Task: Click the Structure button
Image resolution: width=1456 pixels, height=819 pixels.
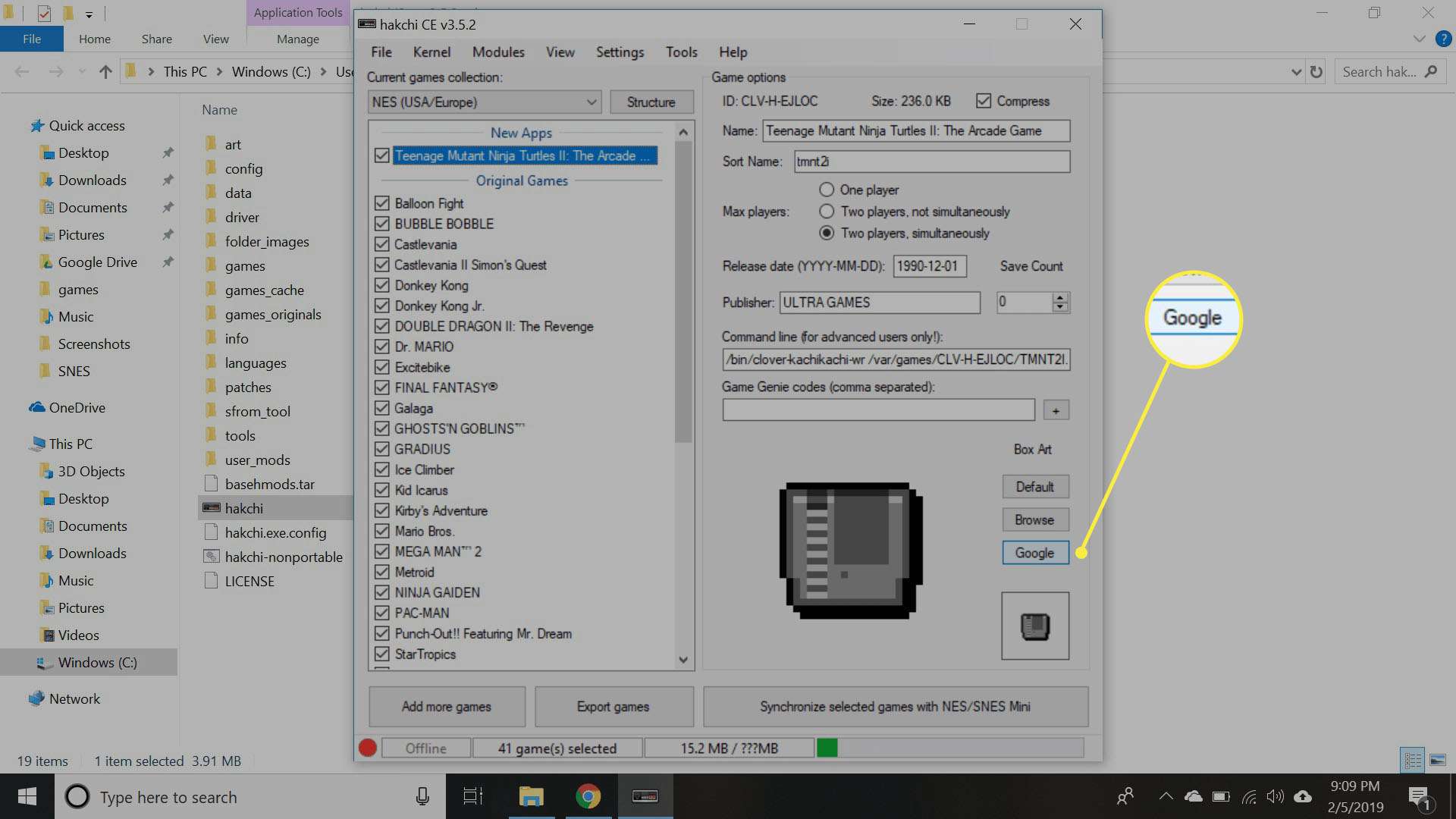Action: [650, 101]
